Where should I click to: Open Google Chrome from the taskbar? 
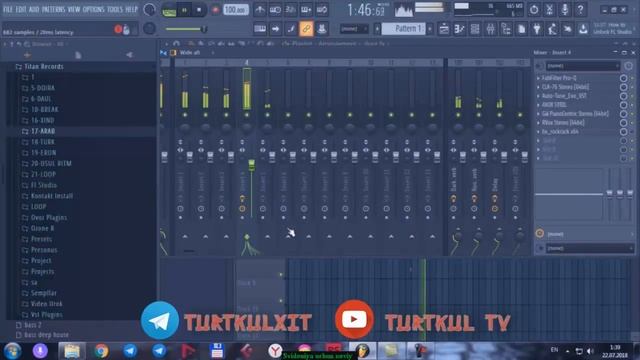pos(101,351)
